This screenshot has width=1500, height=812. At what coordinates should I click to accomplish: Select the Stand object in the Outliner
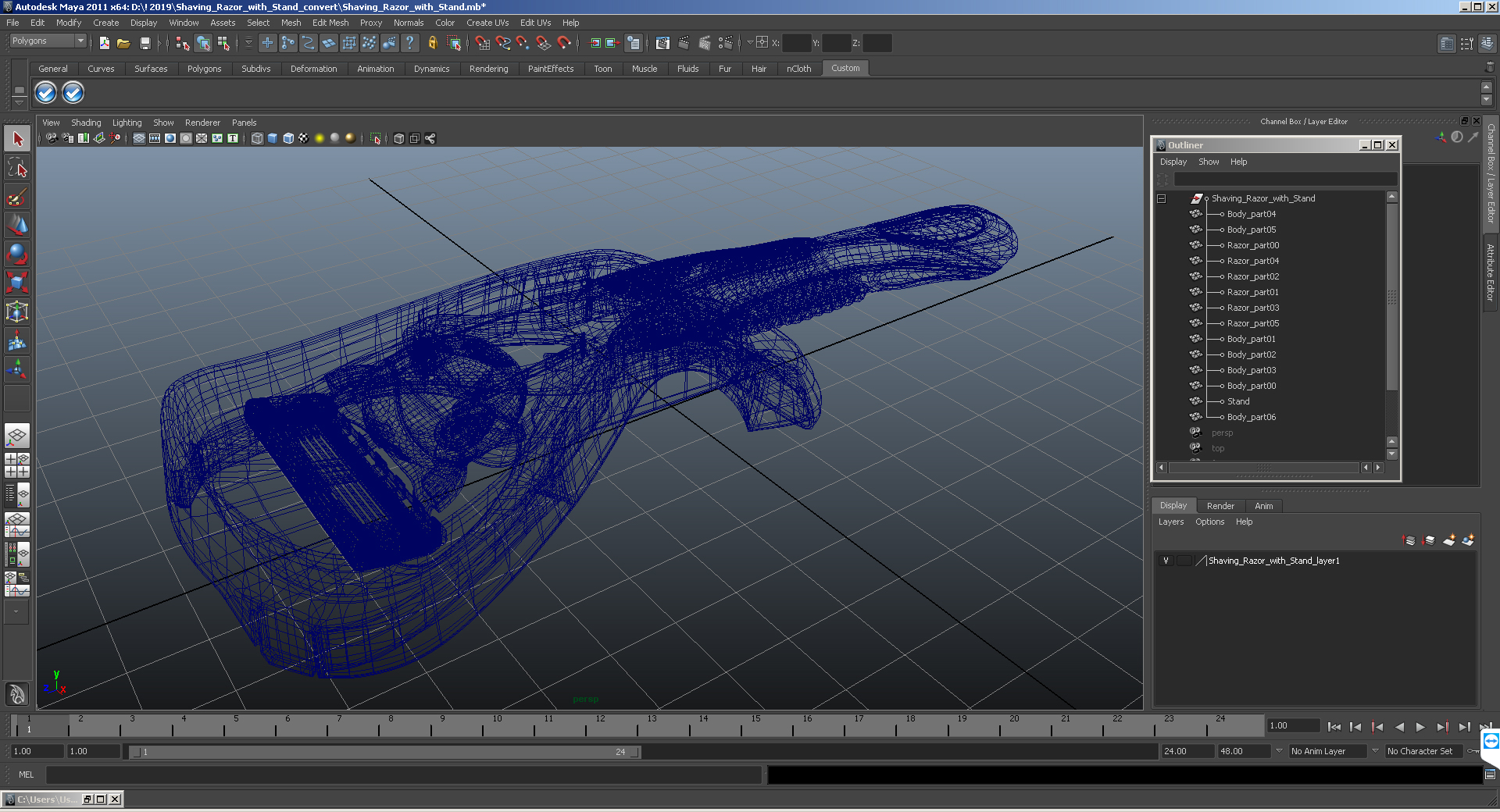point(1238,401)
